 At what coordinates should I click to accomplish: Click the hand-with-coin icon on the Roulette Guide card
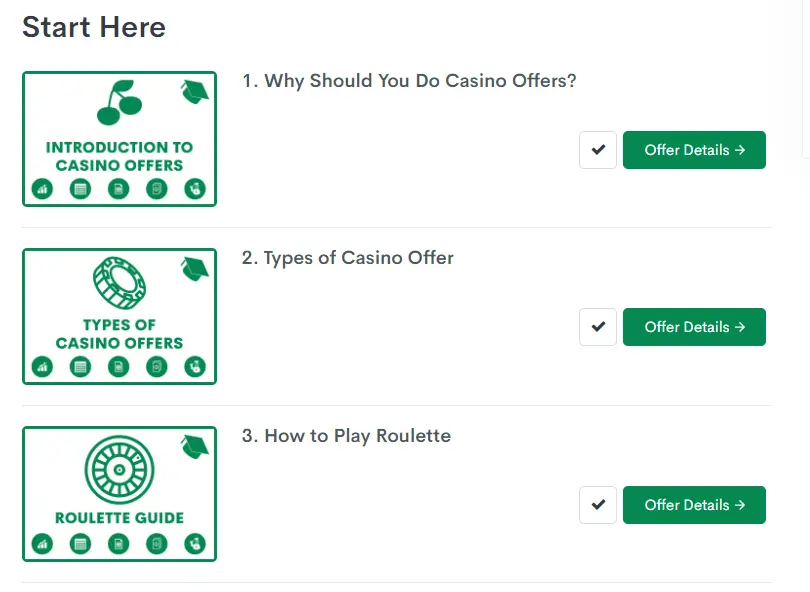(x=196, y=544)
